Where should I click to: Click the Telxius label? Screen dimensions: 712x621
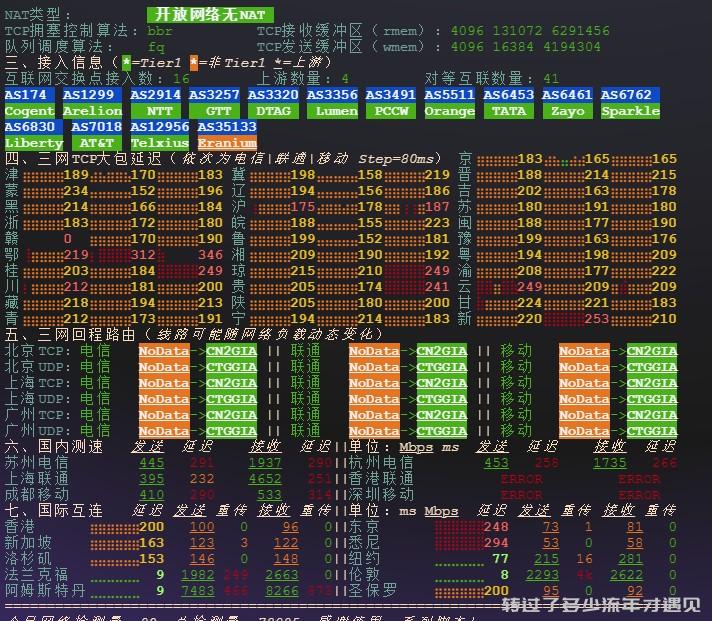(159, 143)
